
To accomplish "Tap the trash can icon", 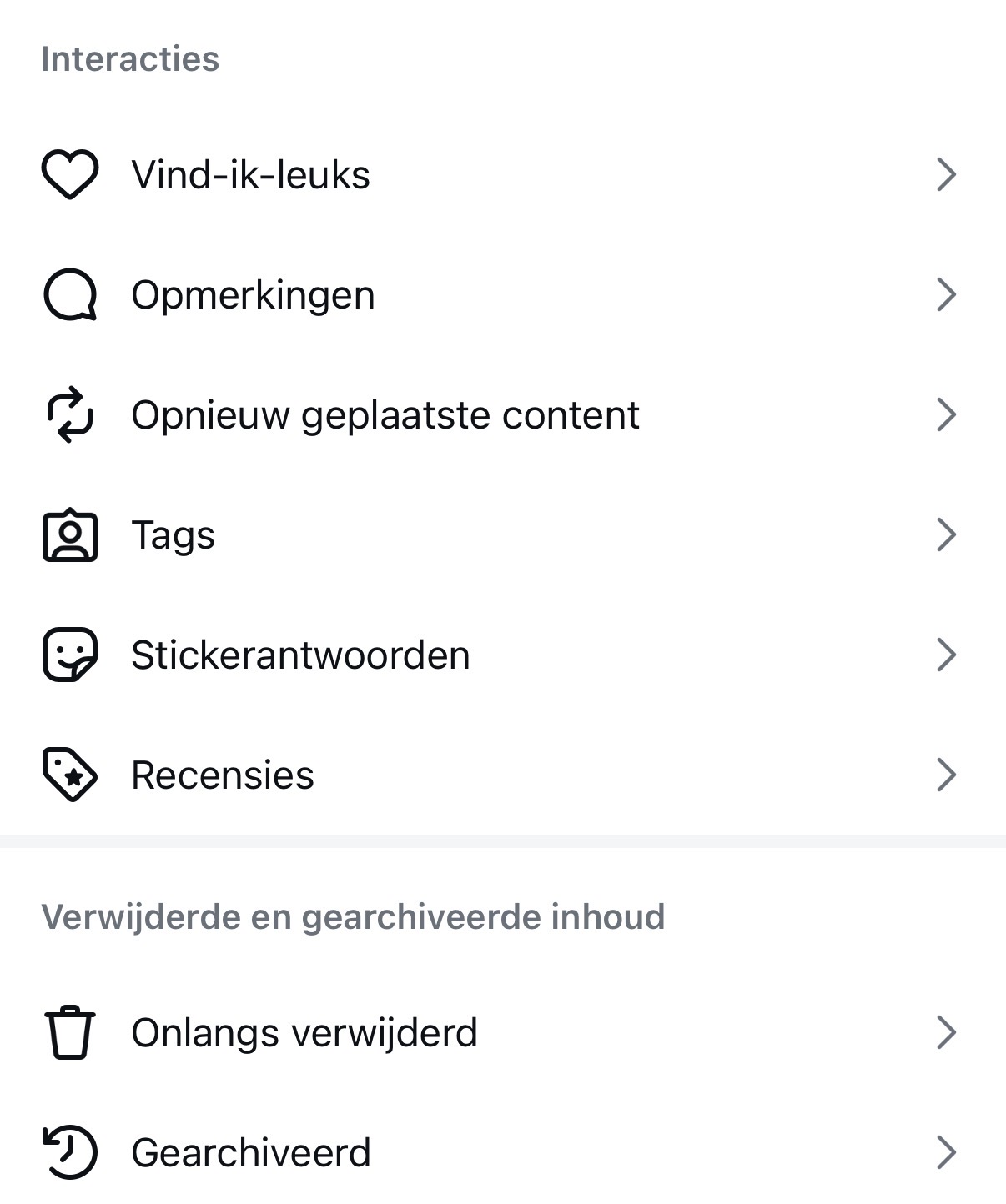I will [70, 1032].
